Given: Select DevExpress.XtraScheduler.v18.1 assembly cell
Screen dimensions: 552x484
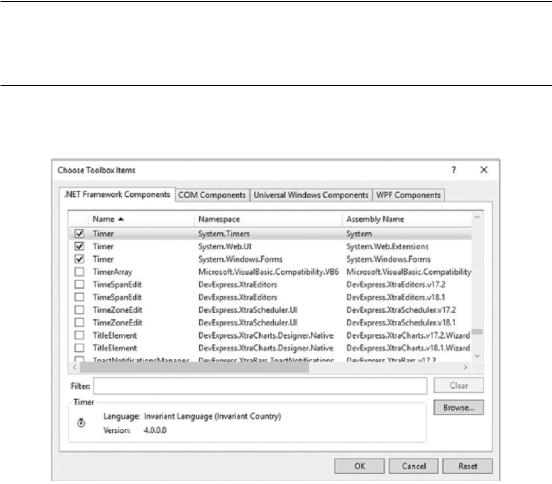Looking at the screenshot, I should pos(401,322).
